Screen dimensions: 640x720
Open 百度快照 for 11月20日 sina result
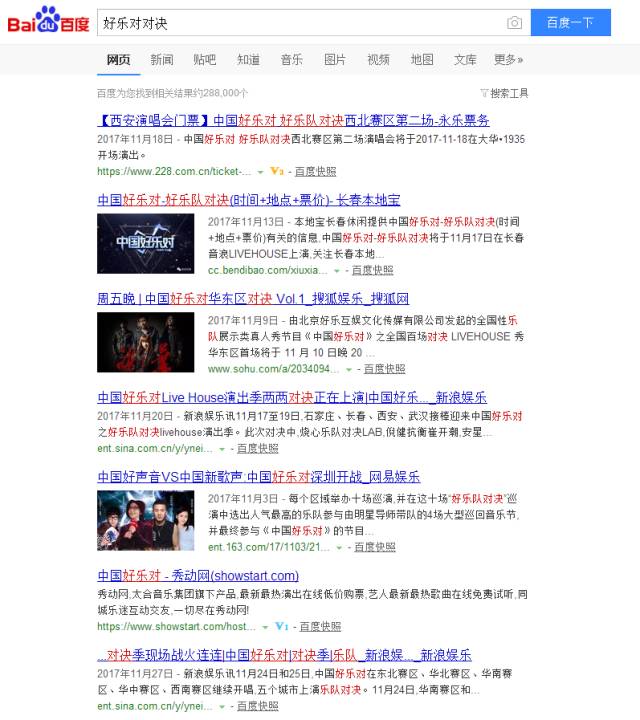point(258,449)
